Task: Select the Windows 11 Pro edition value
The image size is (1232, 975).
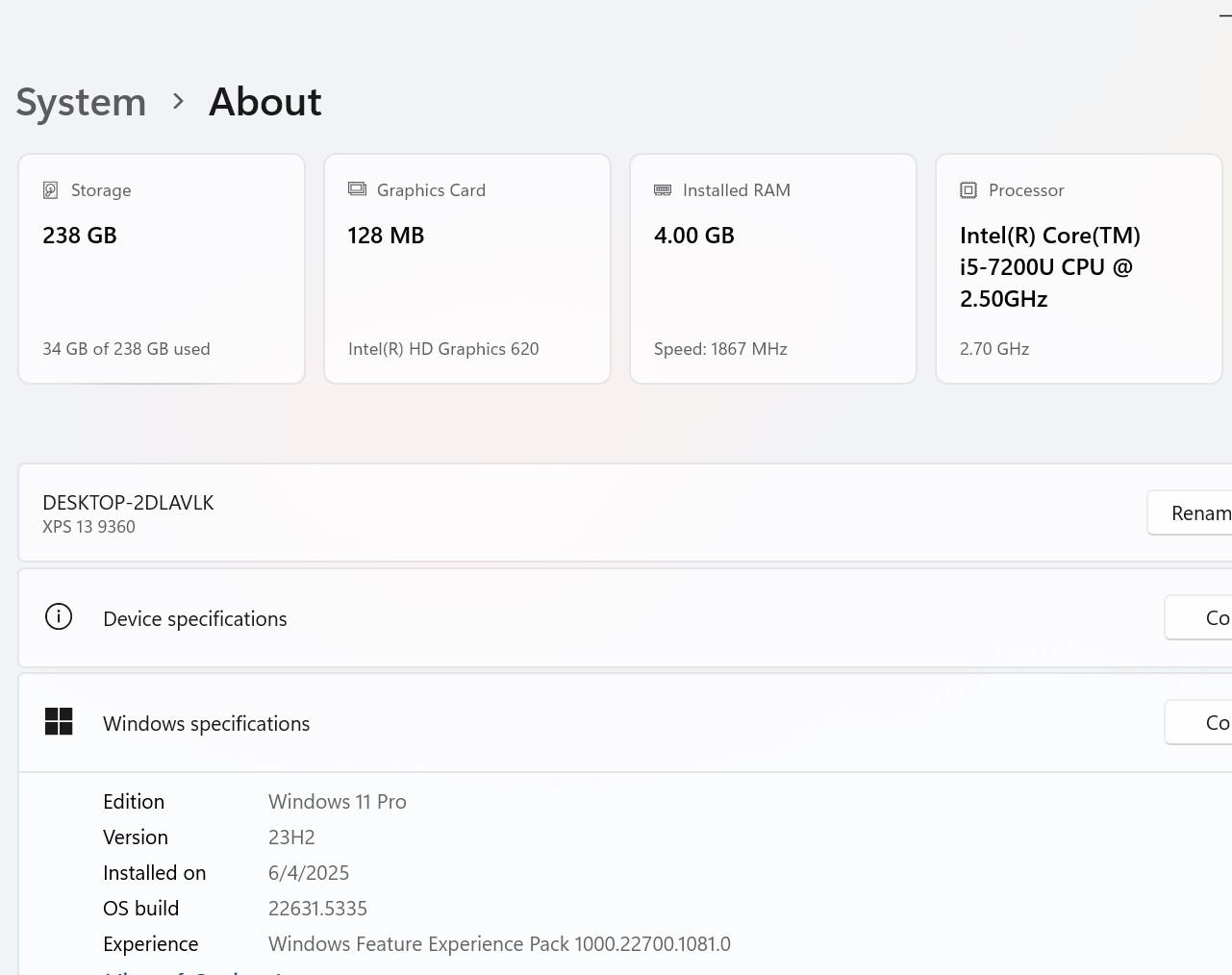Action: pyautogui.click(x=338, y=802)
